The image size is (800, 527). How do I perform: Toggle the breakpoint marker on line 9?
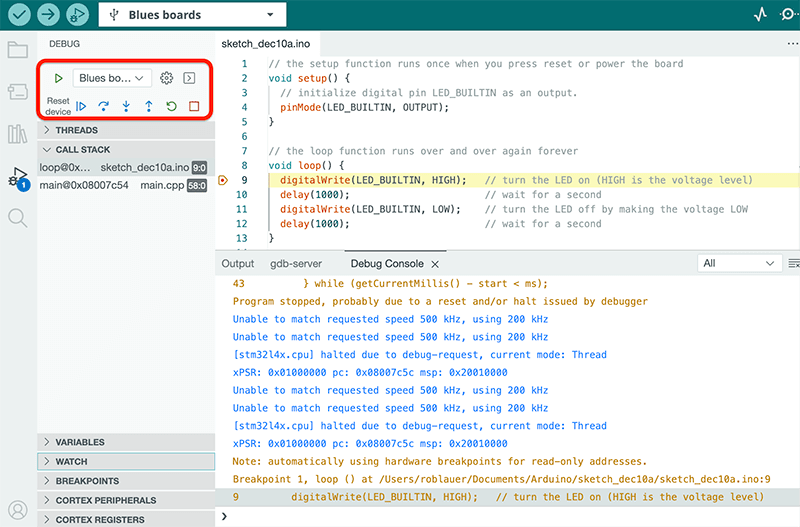(223, 180)
